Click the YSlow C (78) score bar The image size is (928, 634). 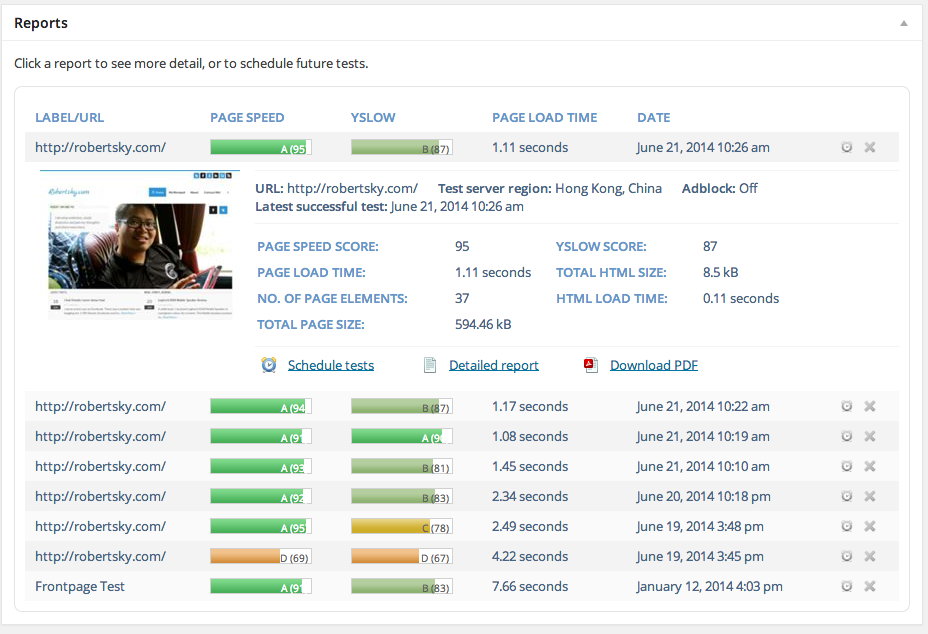click(402, 526)
